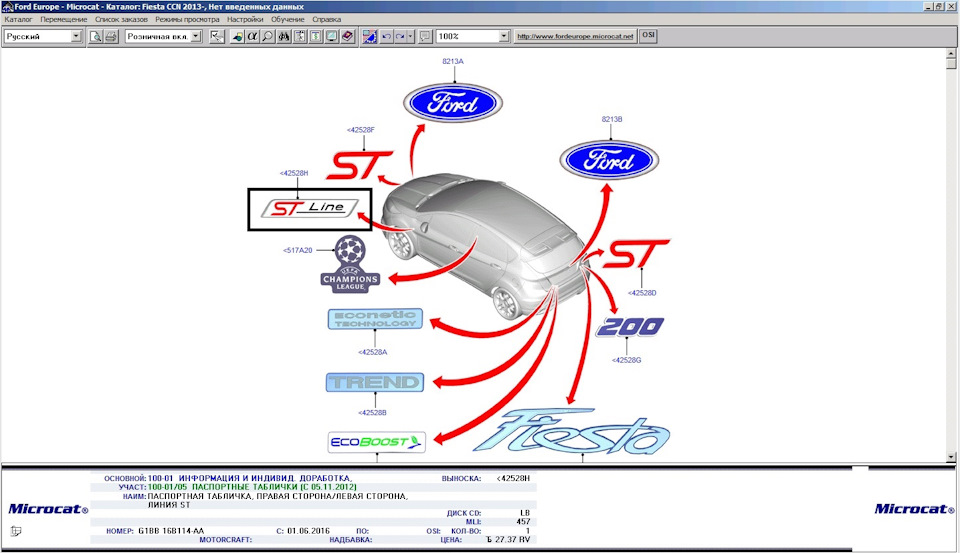Click the monitor screen toolbar icon
Image resolution: width=960 pixels, height=553 pixels.
pos(331,36)
